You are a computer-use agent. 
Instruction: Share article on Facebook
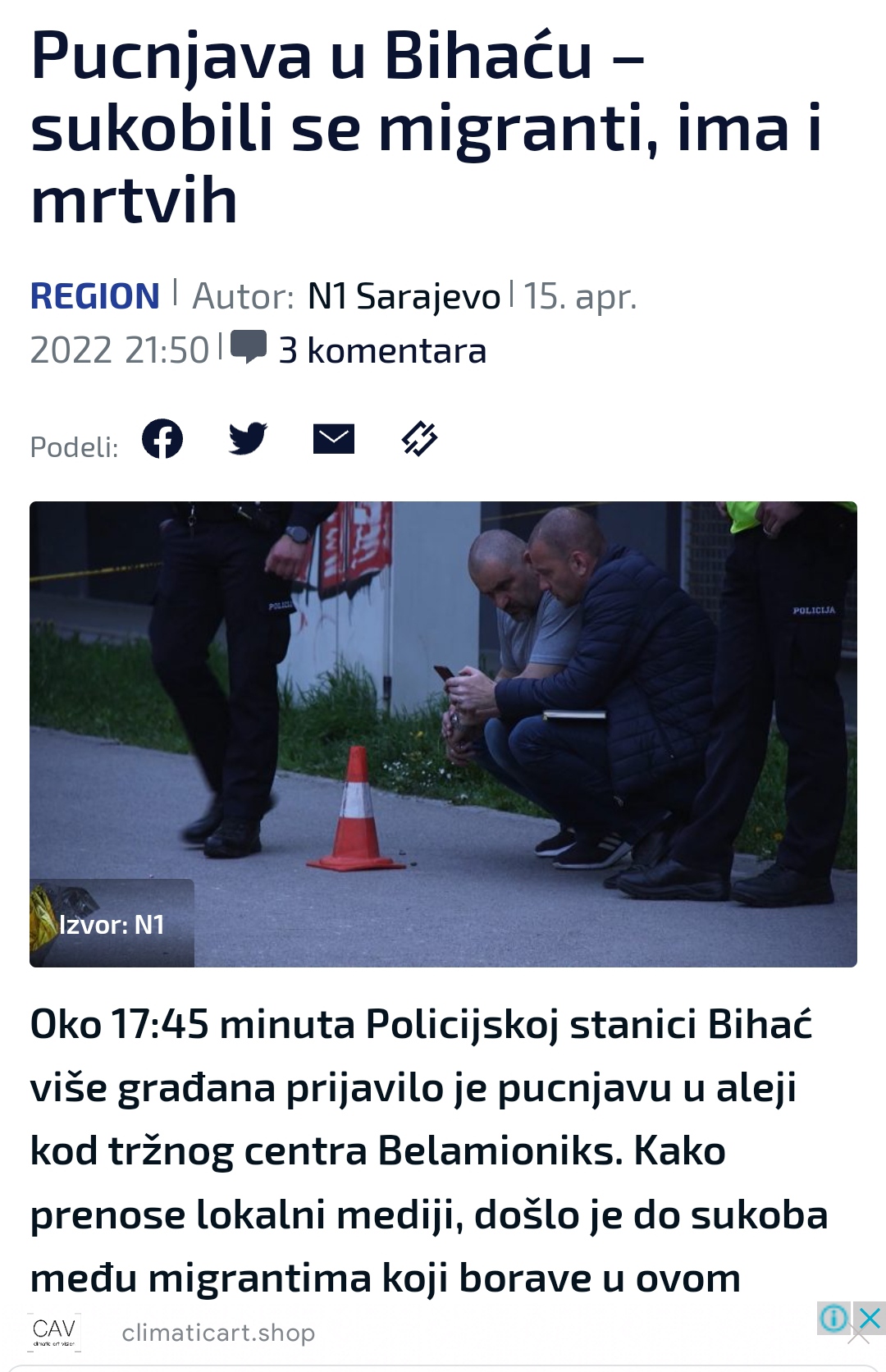coord(162,438)
